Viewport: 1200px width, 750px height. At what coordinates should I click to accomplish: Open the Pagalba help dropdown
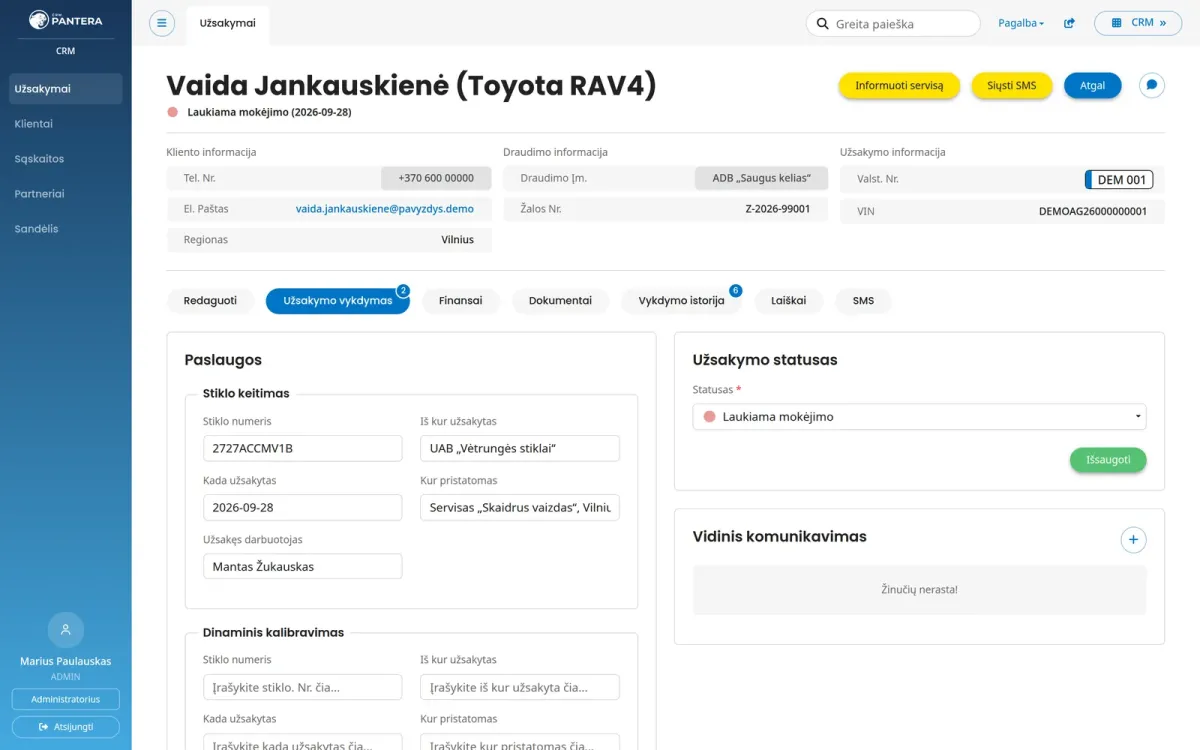pos(1021,23)
